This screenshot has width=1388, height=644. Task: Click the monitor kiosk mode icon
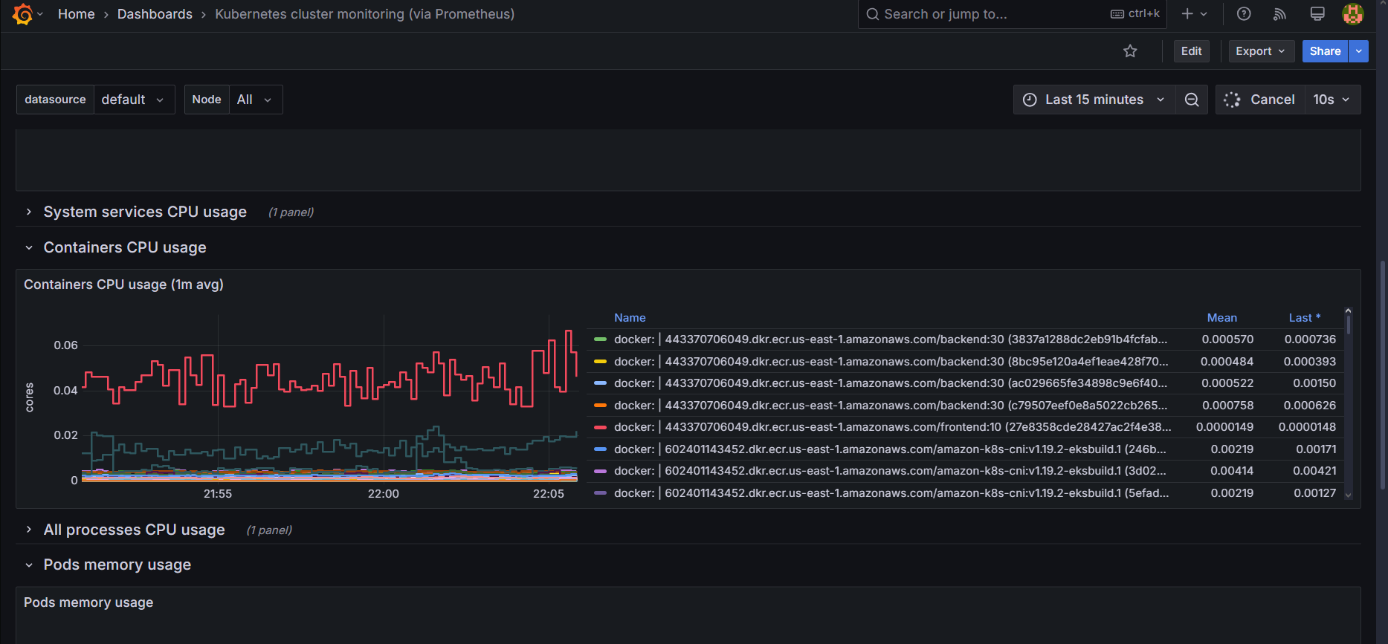coord(1317,14)
